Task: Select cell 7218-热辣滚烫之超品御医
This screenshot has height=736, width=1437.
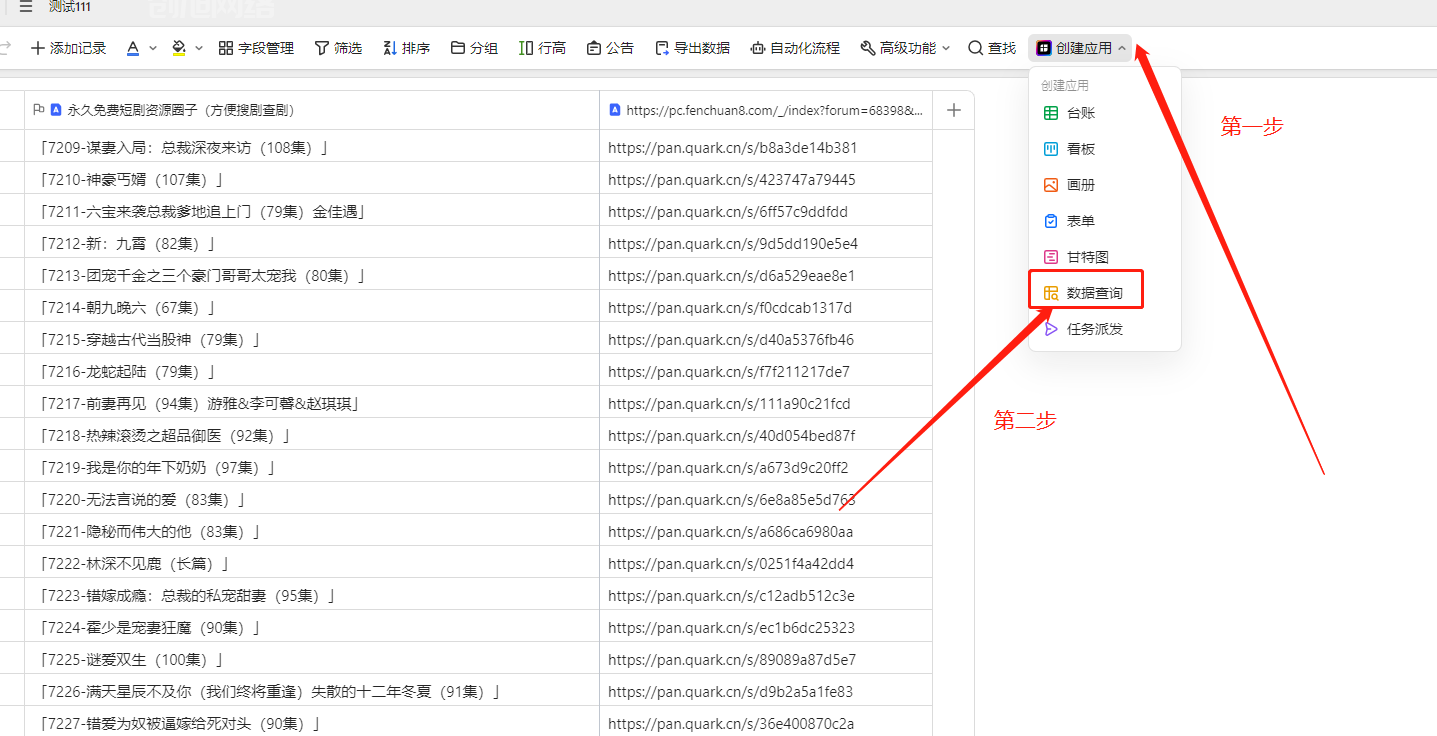Action: 312,436
